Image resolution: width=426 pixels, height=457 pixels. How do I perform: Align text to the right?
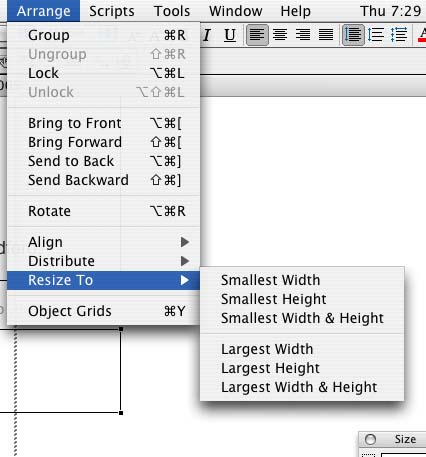point(303,35)
